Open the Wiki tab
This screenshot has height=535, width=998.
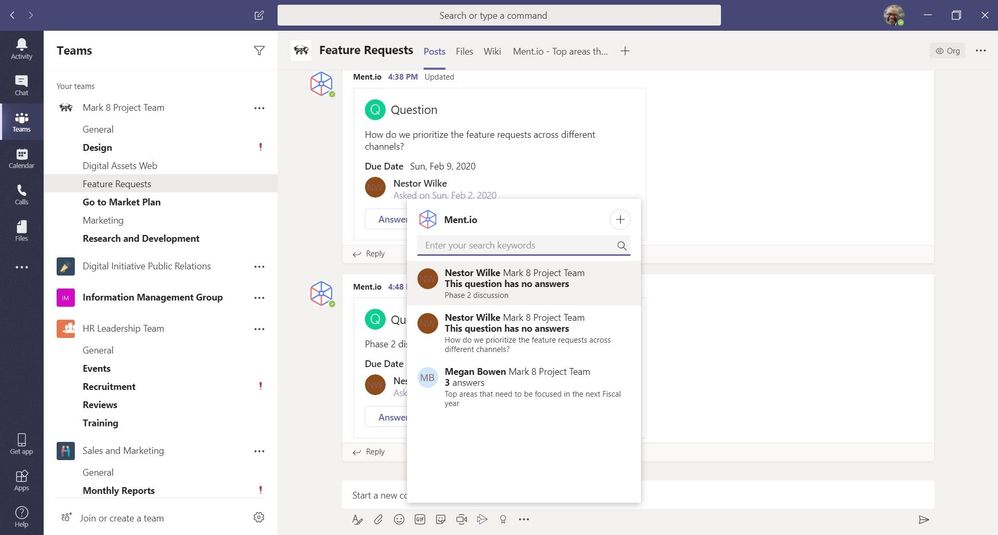point(492,52)
